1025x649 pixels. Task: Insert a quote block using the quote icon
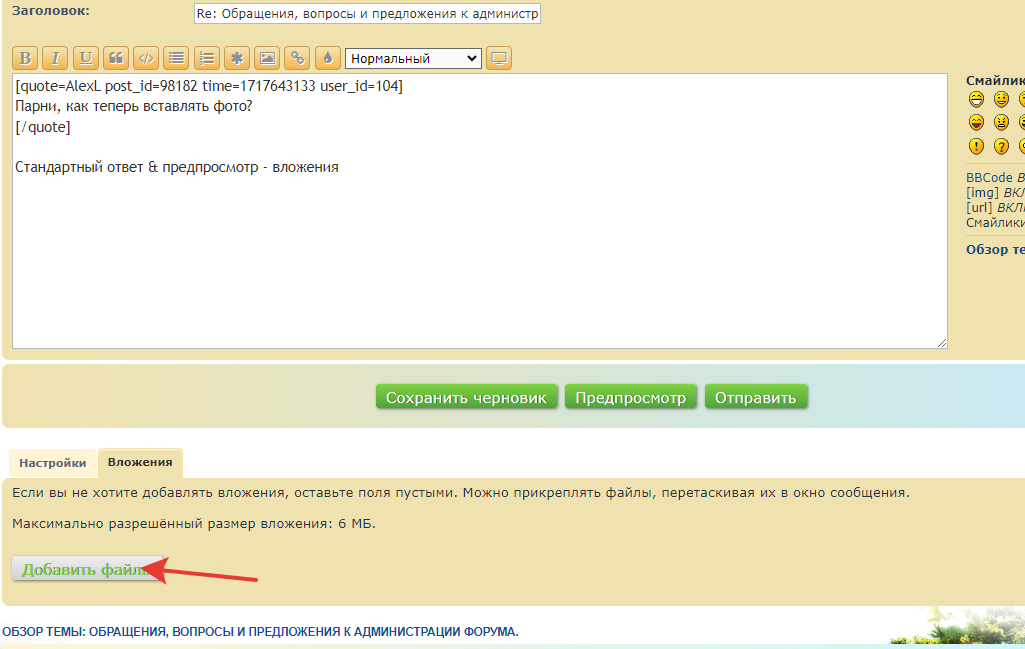click(116, 58)
